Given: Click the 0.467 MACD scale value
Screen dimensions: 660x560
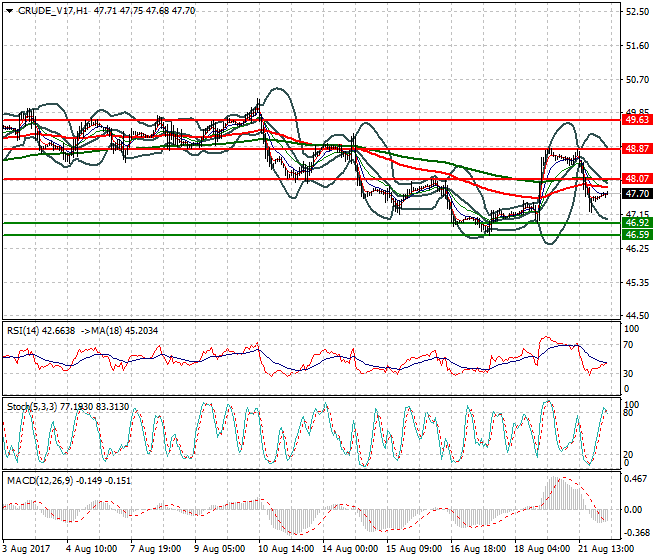Looking at the screenshot, I should point(634,481).
